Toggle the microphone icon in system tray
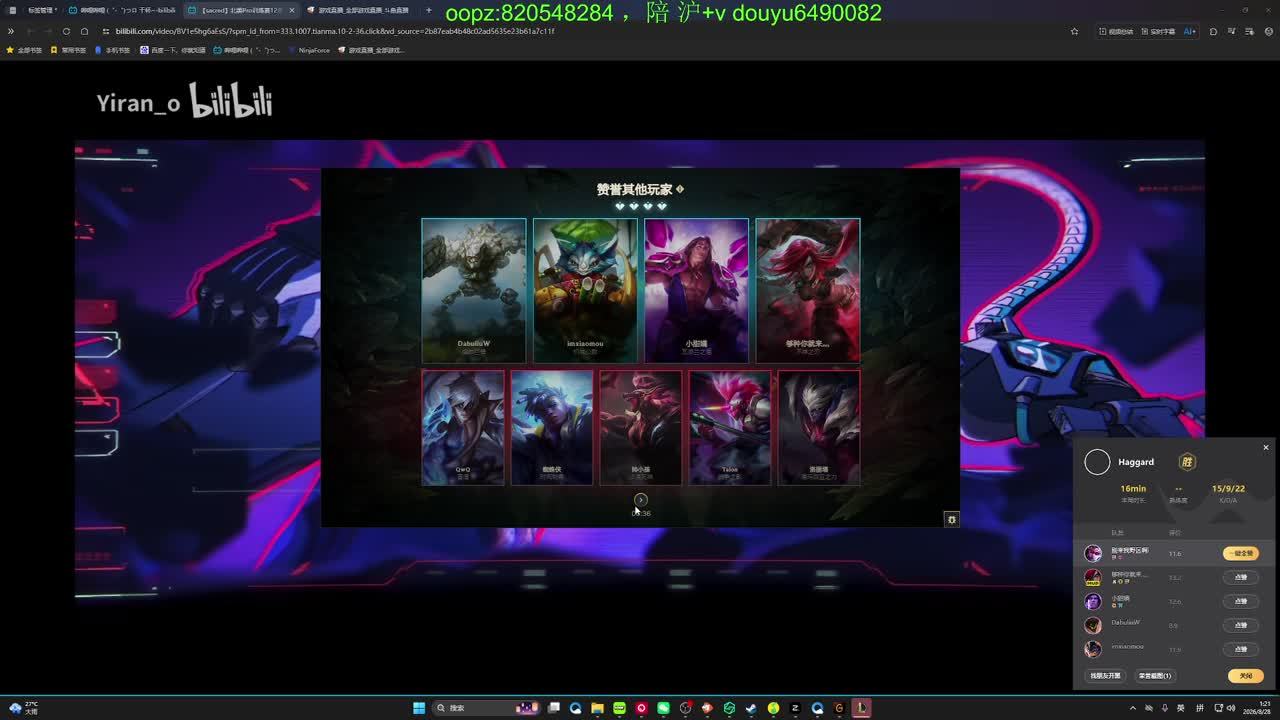The width and height of the screenshot is (1280, 720). pos(1164,708)
